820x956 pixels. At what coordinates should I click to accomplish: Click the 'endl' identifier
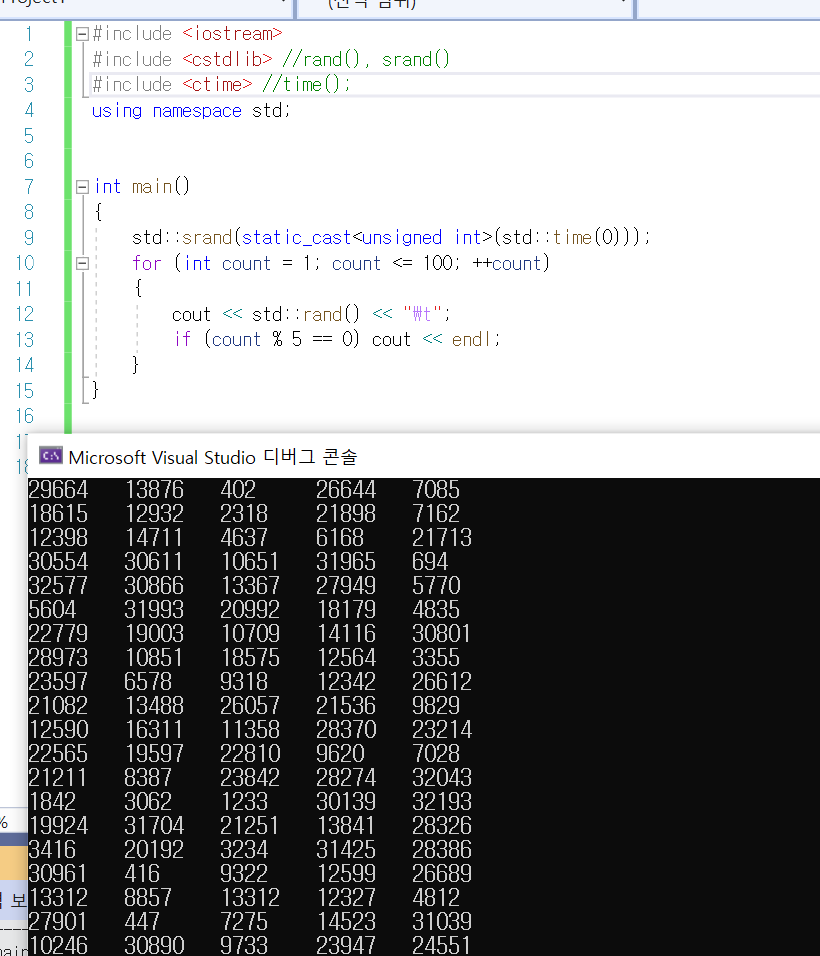click(471, 340)
